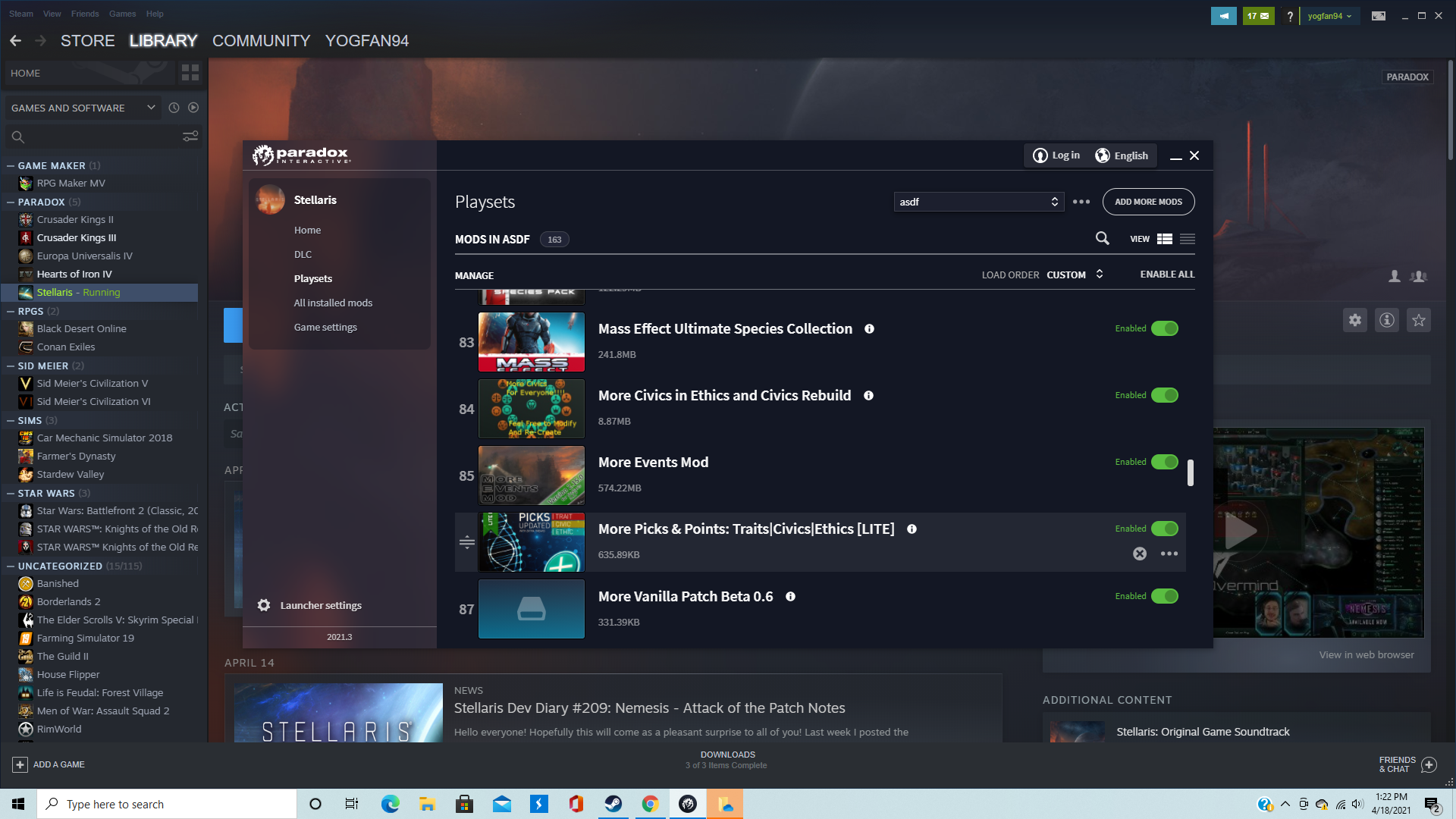Open File Explorer from the taskbar
The height and width of the screenshot is (819, 1456).
coord(428,804)
